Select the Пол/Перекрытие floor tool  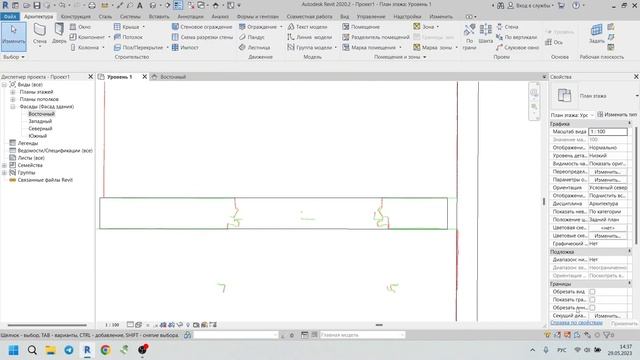138,47
